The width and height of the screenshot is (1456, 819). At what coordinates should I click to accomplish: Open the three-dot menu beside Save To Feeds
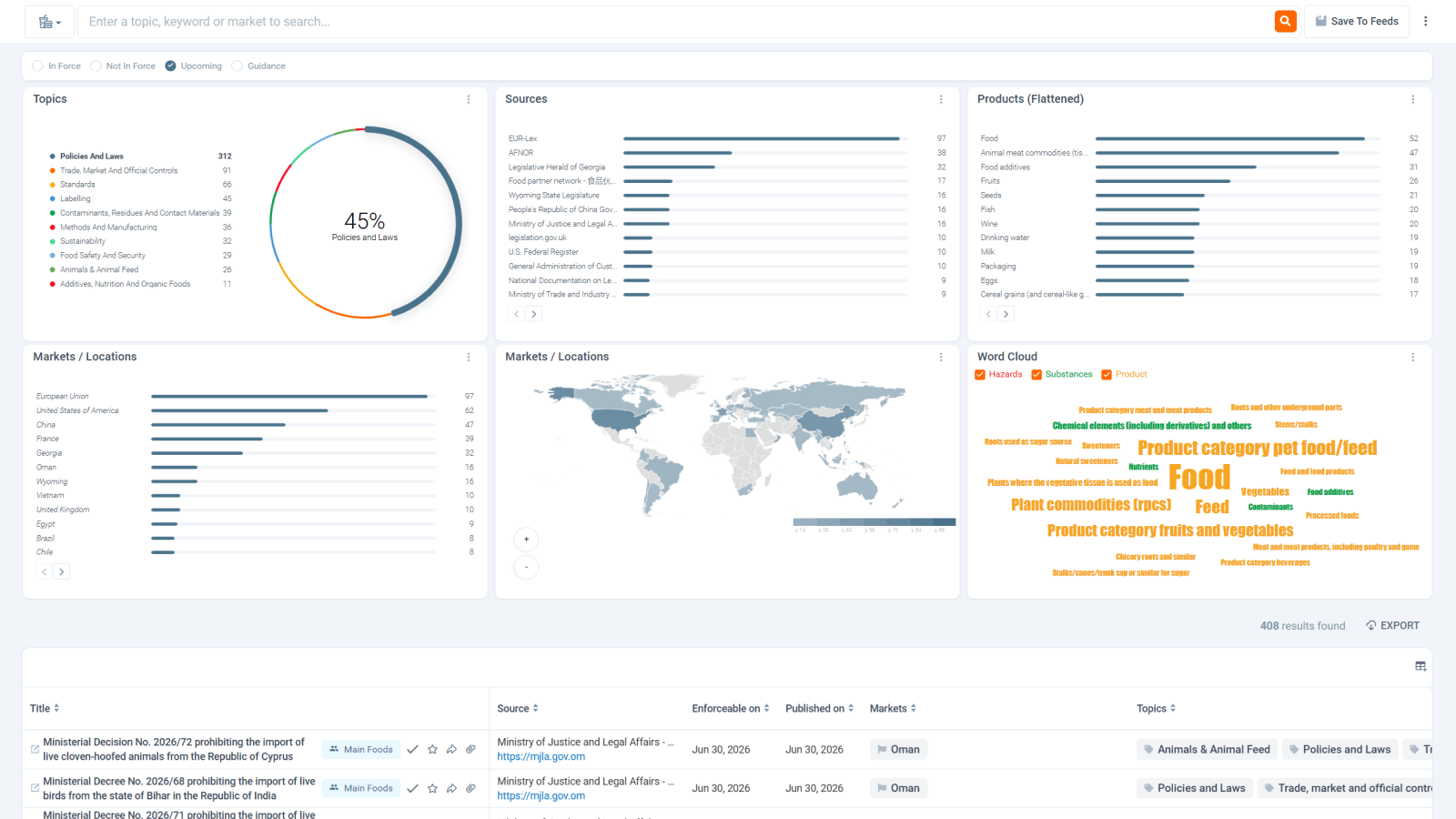click(x=1425, y=21)
